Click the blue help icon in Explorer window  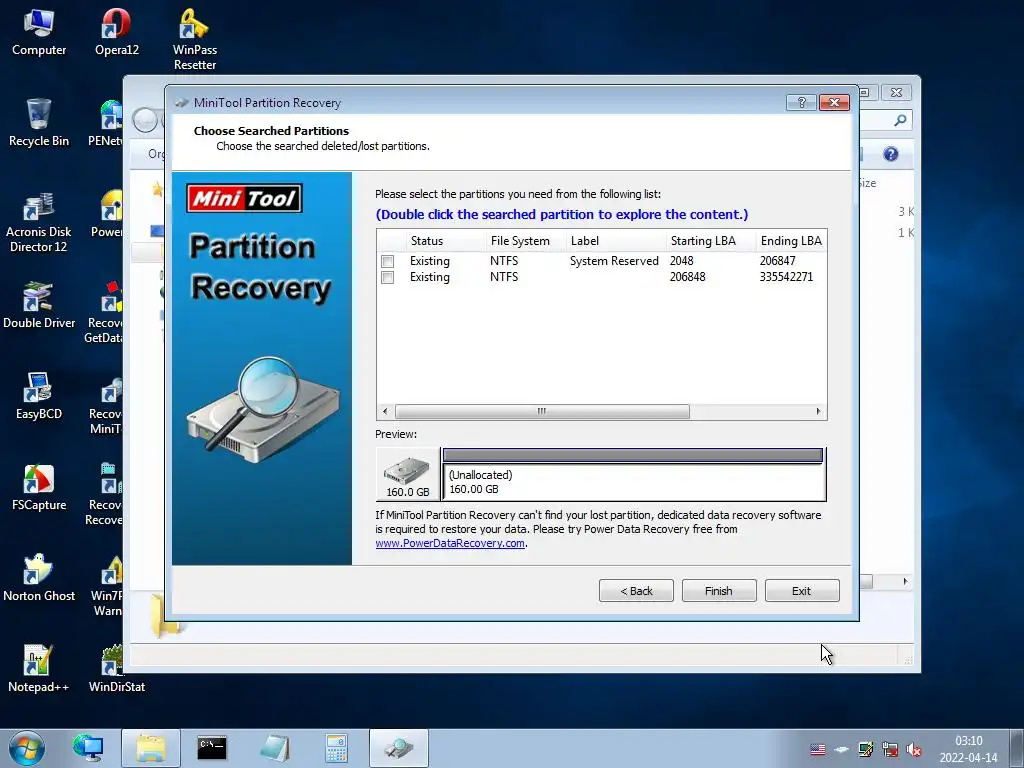point(890,154)
